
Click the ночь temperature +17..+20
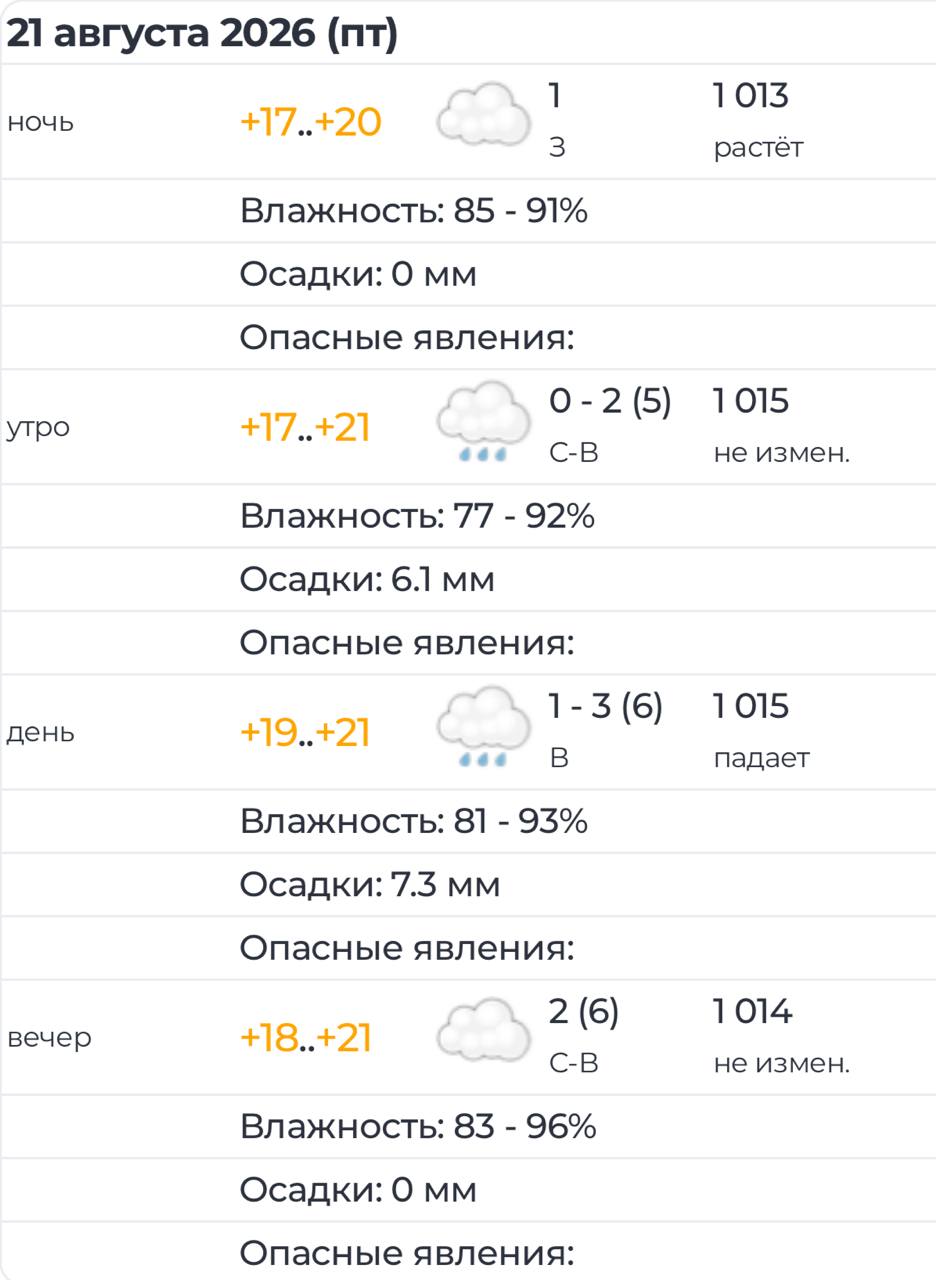310,123
